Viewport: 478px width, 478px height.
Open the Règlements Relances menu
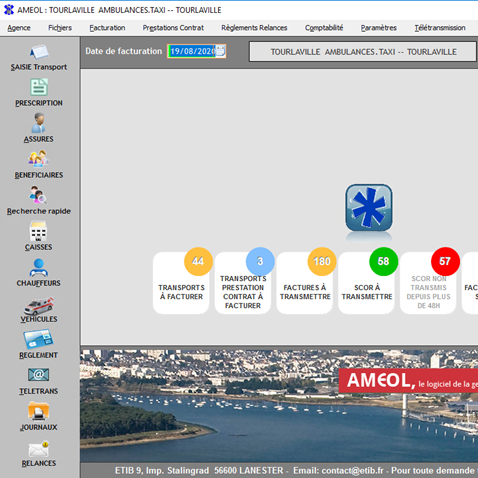254,28
